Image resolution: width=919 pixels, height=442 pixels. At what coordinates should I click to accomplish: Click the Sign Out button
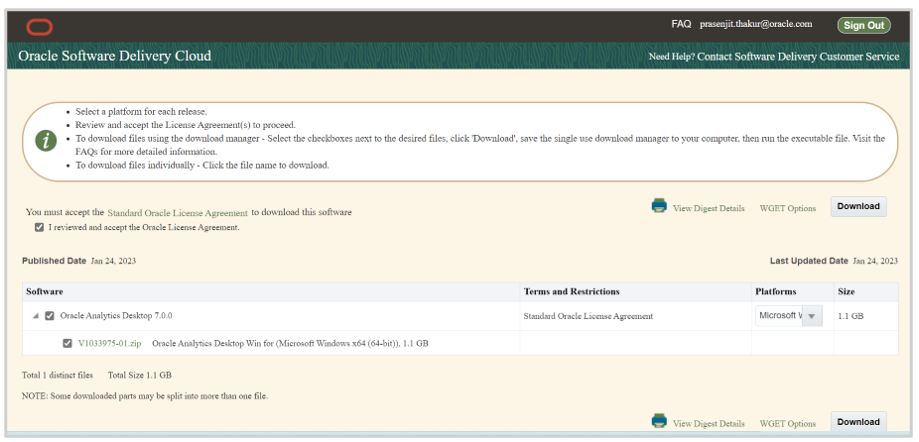pyautogui.click(x=864, y=25)
